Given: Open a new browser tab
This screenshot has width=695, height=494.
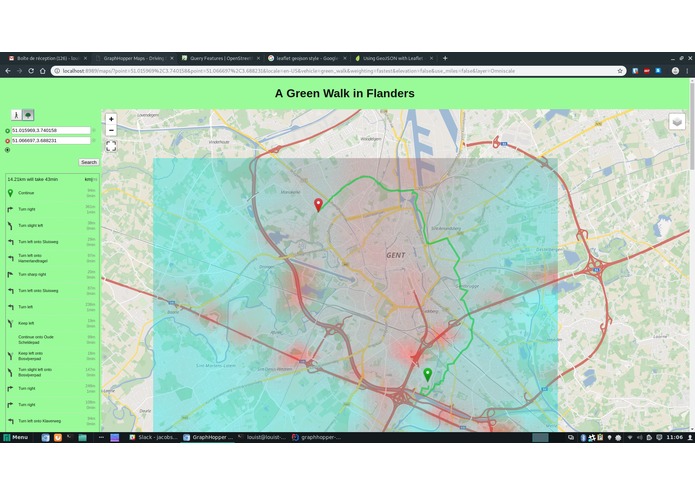Looking at the screenshot, I should pos(445,58).
